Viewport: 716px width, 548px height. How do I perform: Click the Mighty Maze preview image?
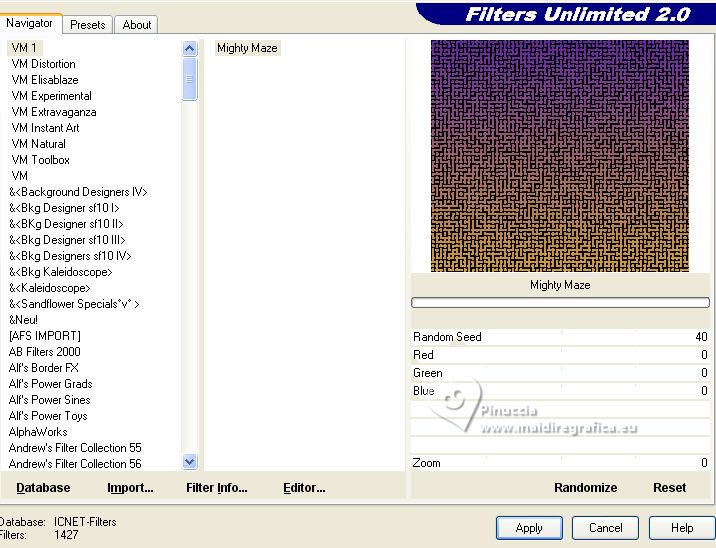point(560,156)
